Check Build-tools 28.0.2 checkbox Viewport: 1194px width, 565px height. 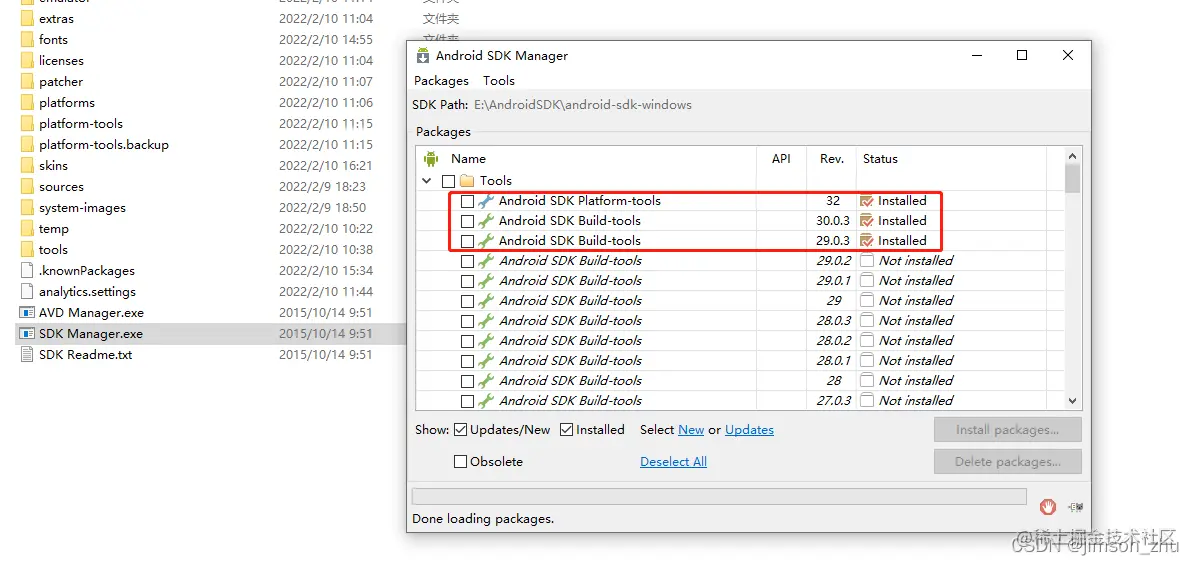click(x=468, y=340)
